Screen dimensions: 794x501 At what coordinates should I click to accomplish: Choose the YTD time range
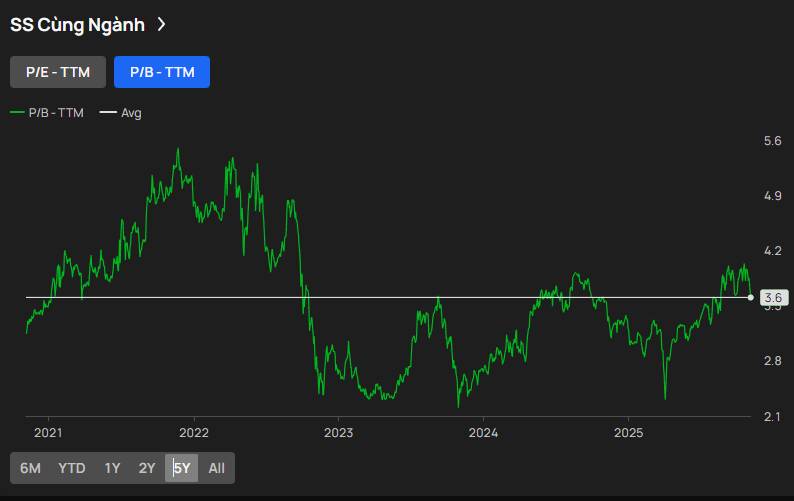click(72, 468)
